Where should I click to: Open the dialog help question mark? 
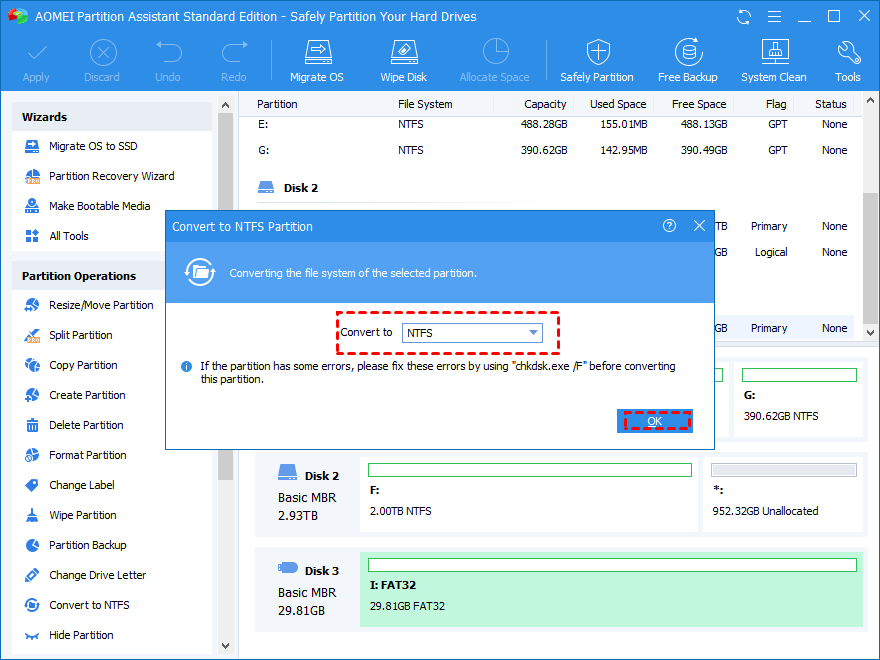click(x=669, y=226)
